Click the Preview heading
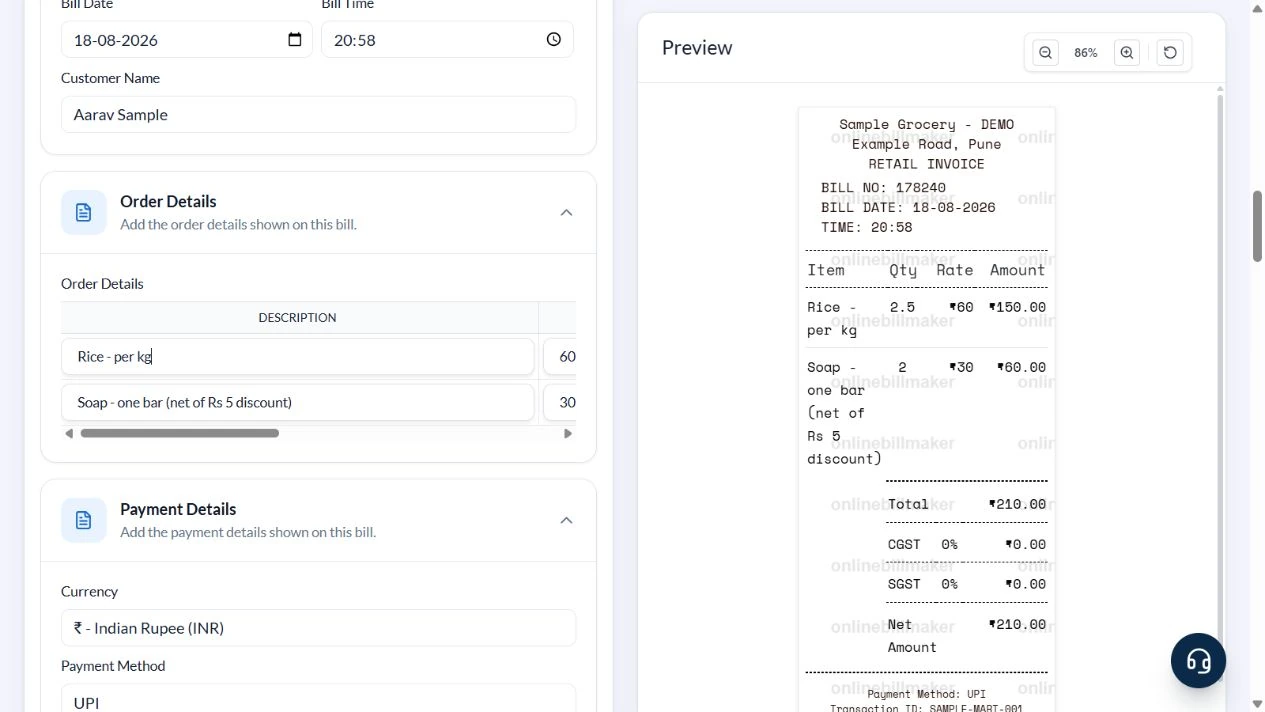The image size is (1265, 712). tap(697, 48)
